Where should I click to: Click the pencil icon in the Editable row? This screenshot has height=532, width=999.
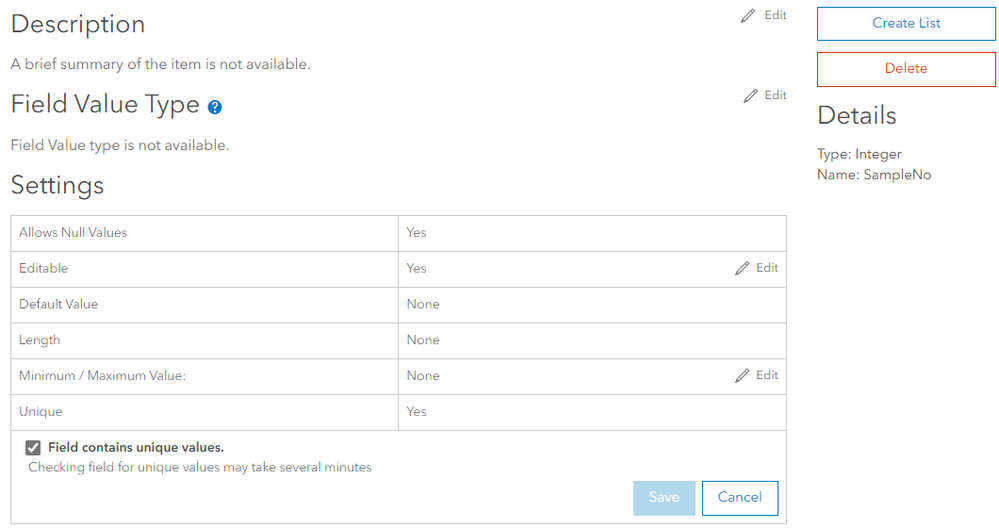(x=742, y=268)
